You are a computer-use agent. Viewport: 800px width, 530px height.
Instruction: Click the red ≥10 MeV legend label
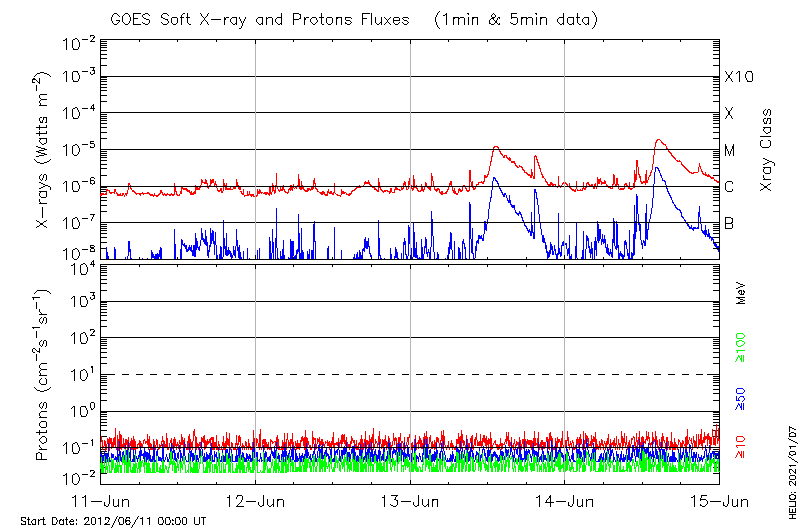coord(741,445)
